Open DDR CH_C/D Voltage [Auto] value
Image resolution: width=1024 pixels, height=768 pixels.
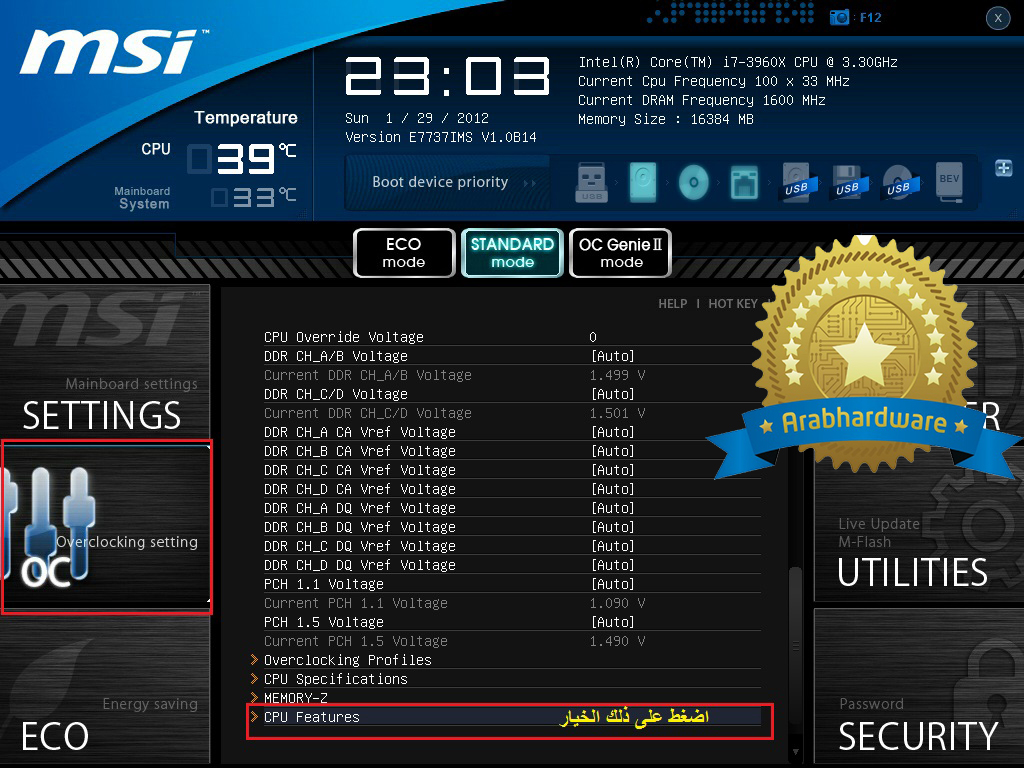(x=613, y=394)
